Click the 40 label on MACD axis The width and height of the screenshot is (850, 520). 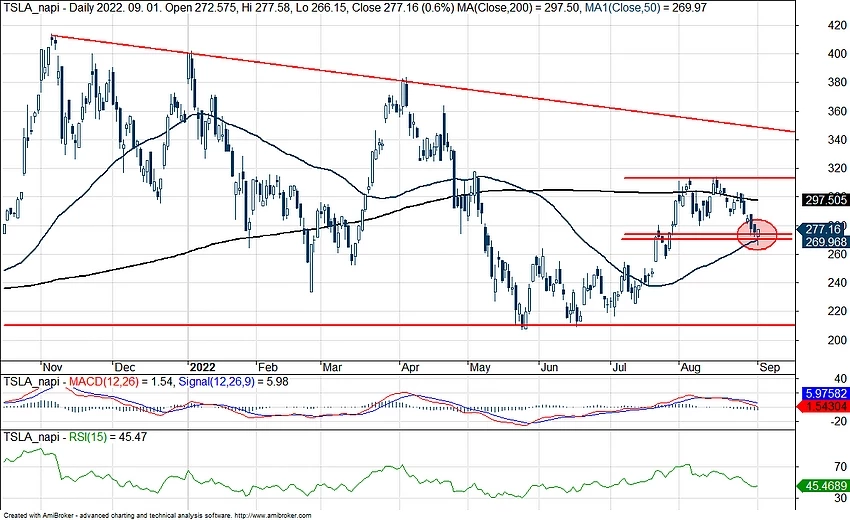pyautogui.click(x=840, y=378)
